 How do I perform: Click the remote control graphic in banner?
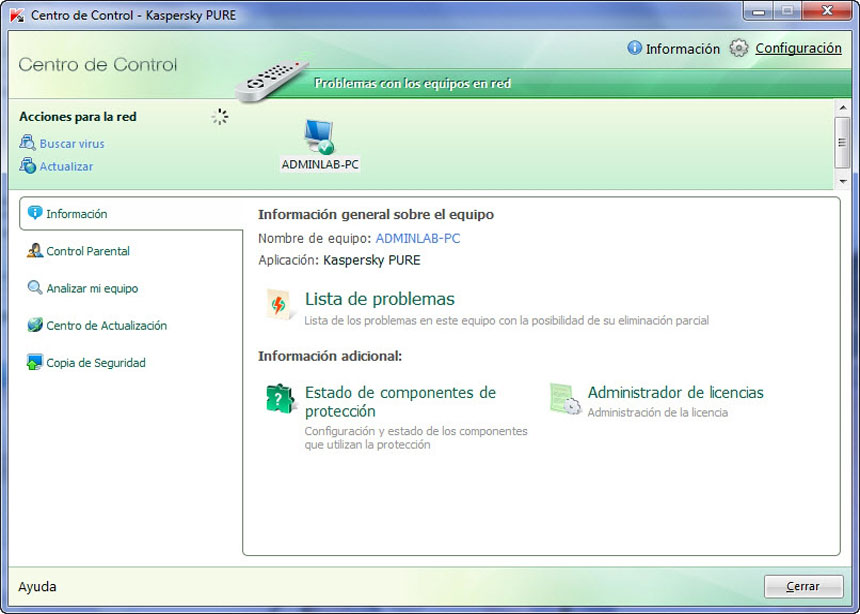click(x=272, y=81)
